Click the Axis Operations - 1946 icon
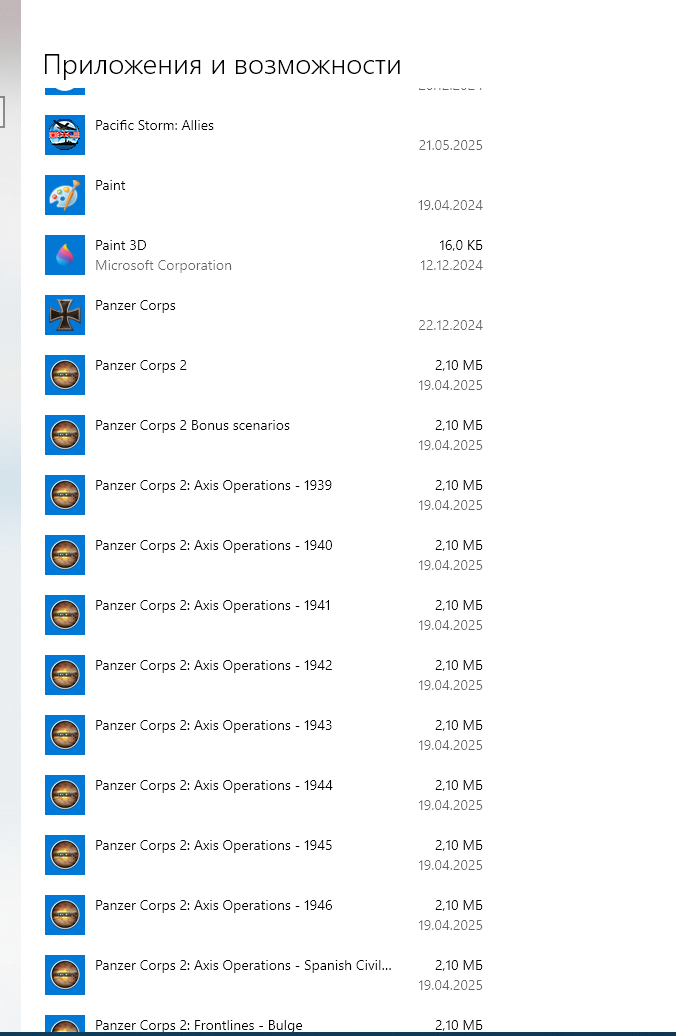The height and width of the screenshot is (1036, 676). pyautogui.click(x=65, y=915)
